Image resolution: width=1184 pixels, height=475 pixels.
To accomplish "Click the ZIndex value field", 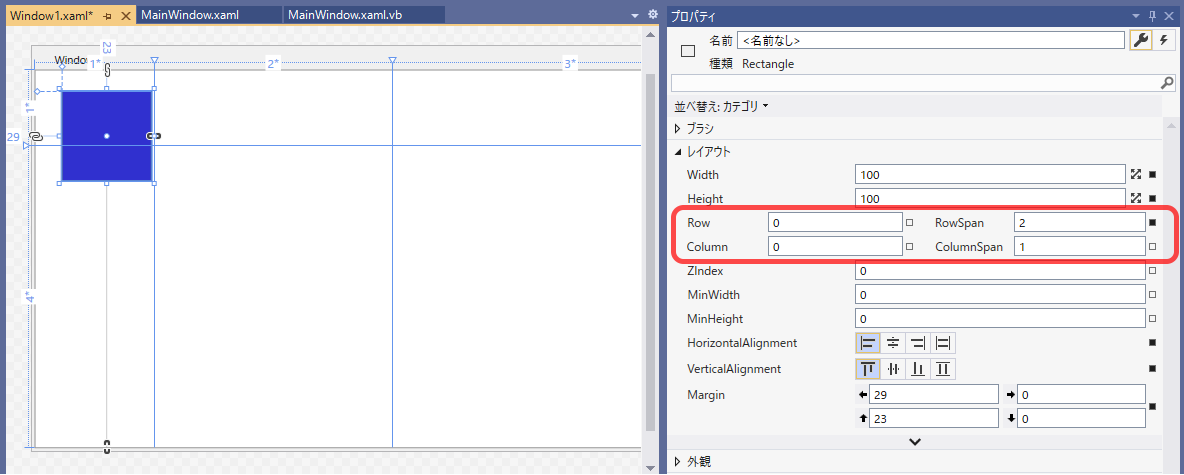I will 1001,270.
